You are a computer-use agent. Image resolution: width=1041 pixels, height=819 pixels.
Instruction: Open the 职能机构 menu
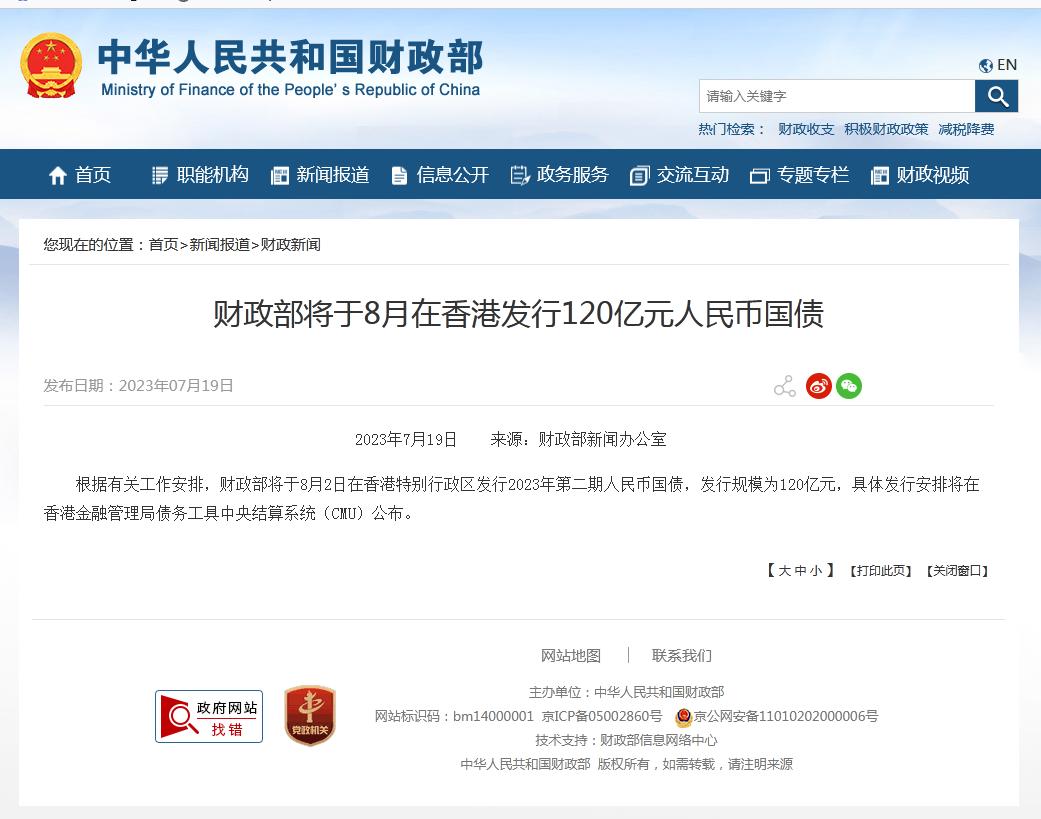[200, 175]
